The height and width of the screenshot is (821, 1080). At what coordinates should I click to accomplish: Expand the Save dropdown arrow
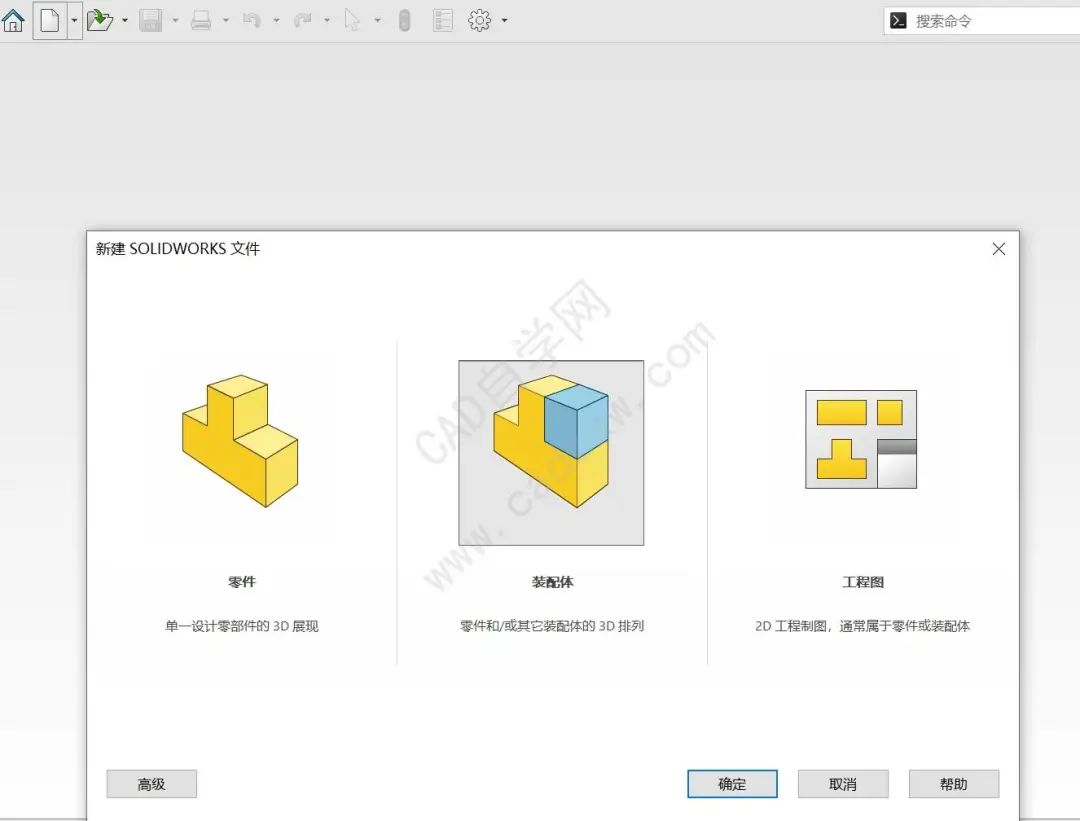[x=175, y=21]
